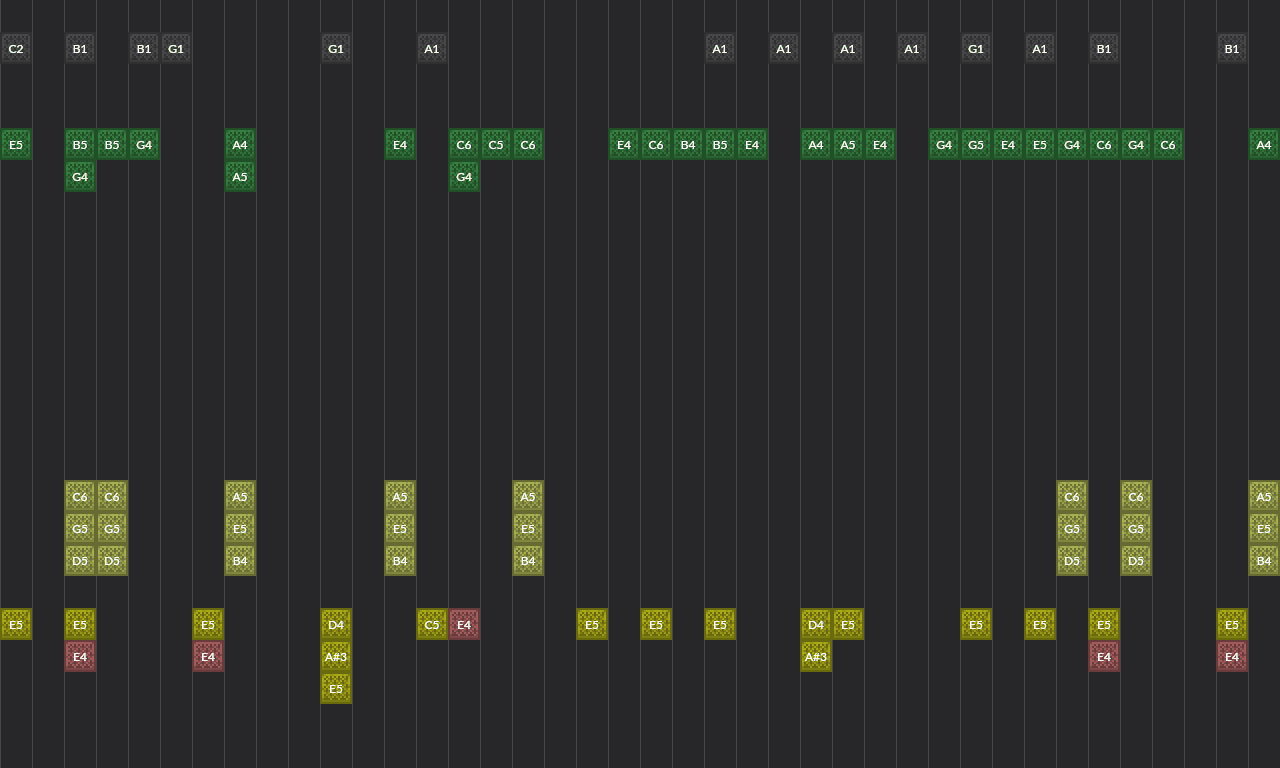Click an olive G5 chord note
The width and height of the screenshot is (1280, 768).
[80, 528]
